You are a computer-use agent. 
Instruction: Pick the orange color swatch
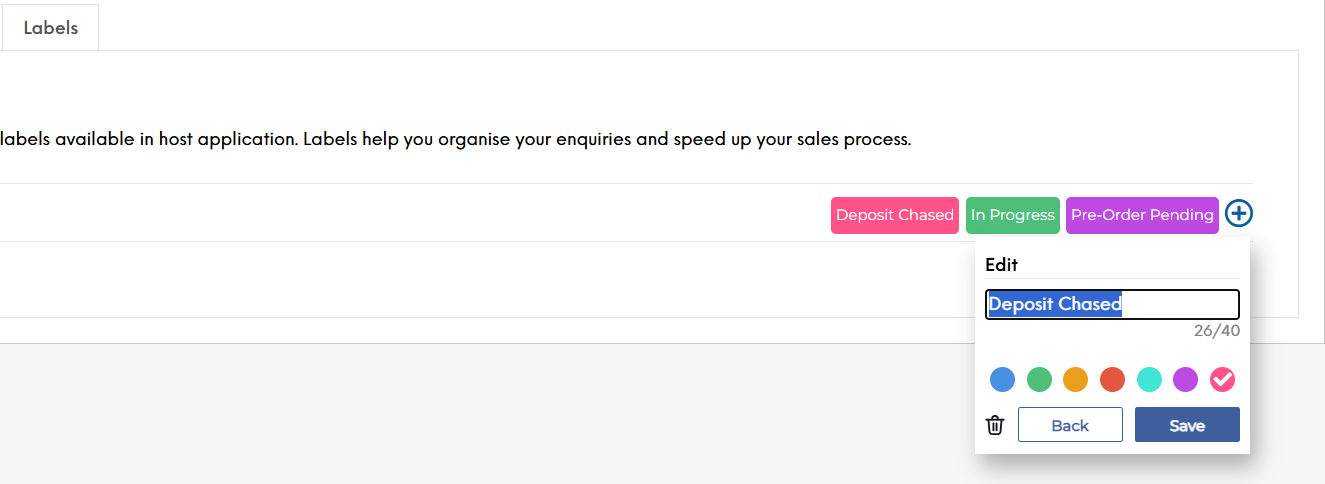[x=1075, y=380]
